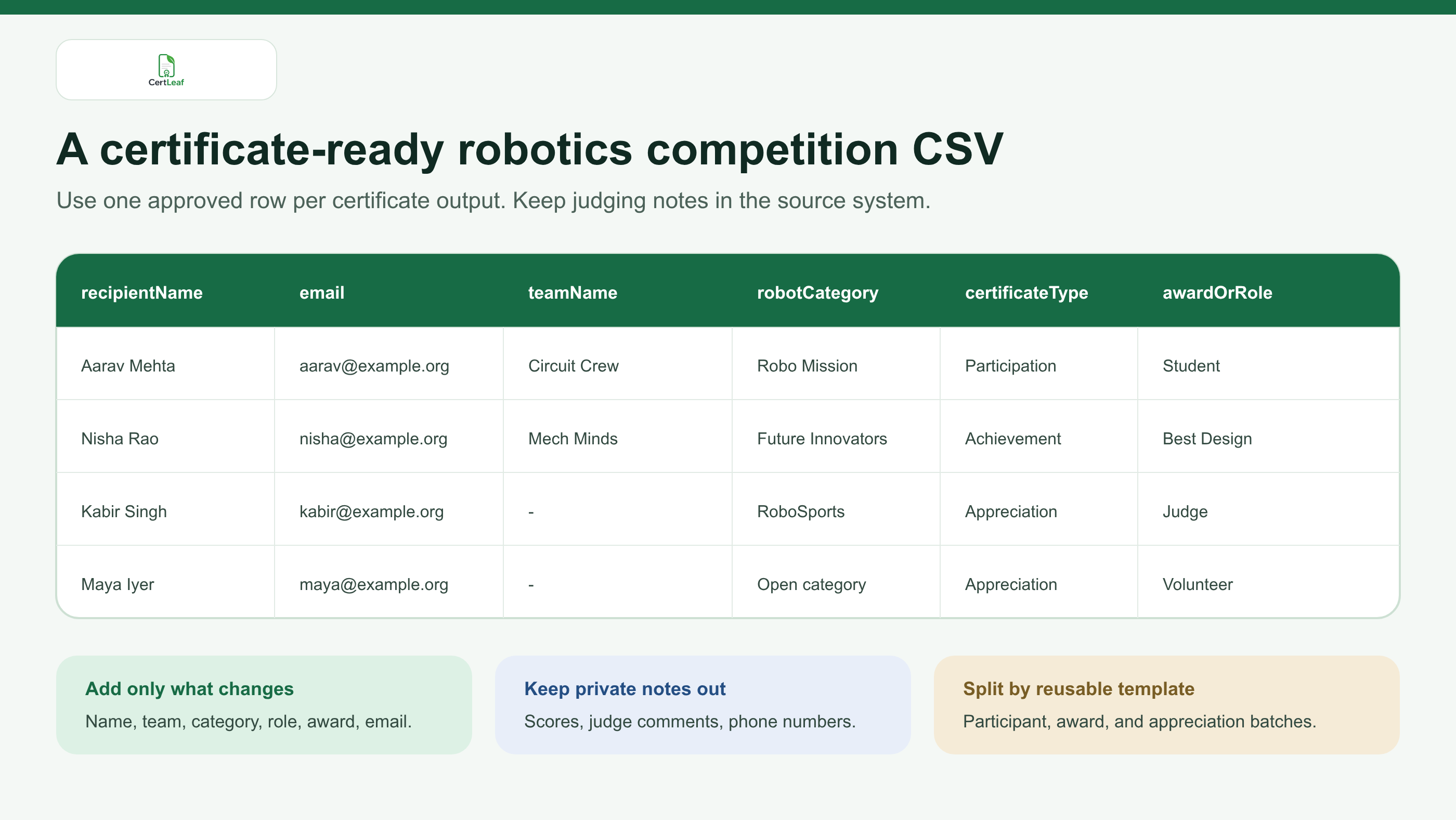Select the email column header
1456x820 pixels.
click(x=389, y=292)
